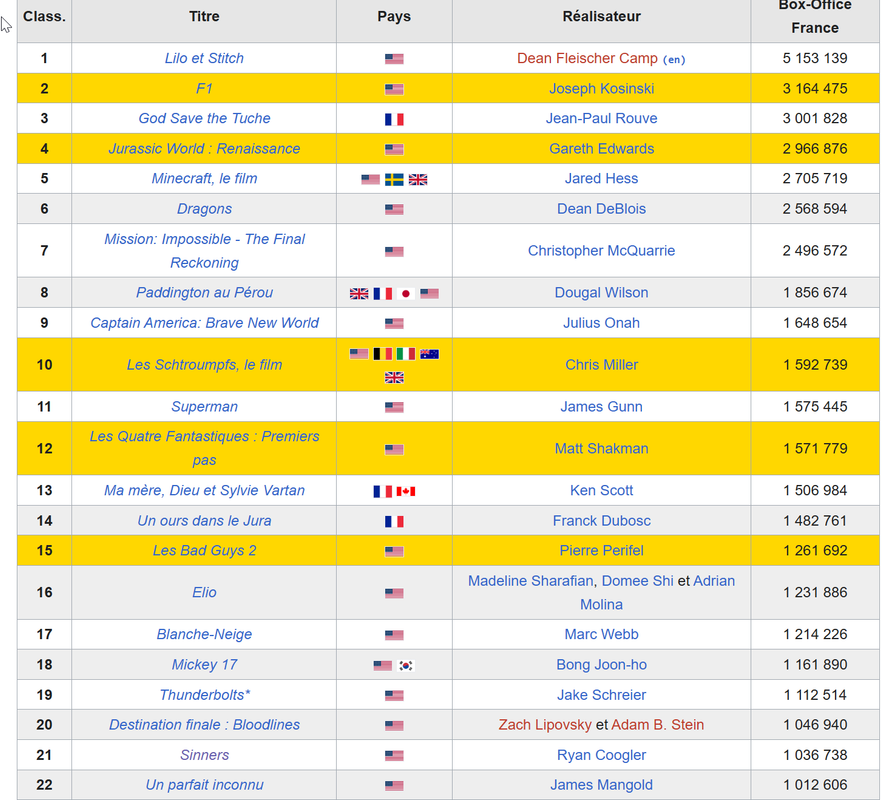The height and width of the screenshot is (800, 884).
Task: Open the Adam B. Stein red link
Action: tap(657, 725)
